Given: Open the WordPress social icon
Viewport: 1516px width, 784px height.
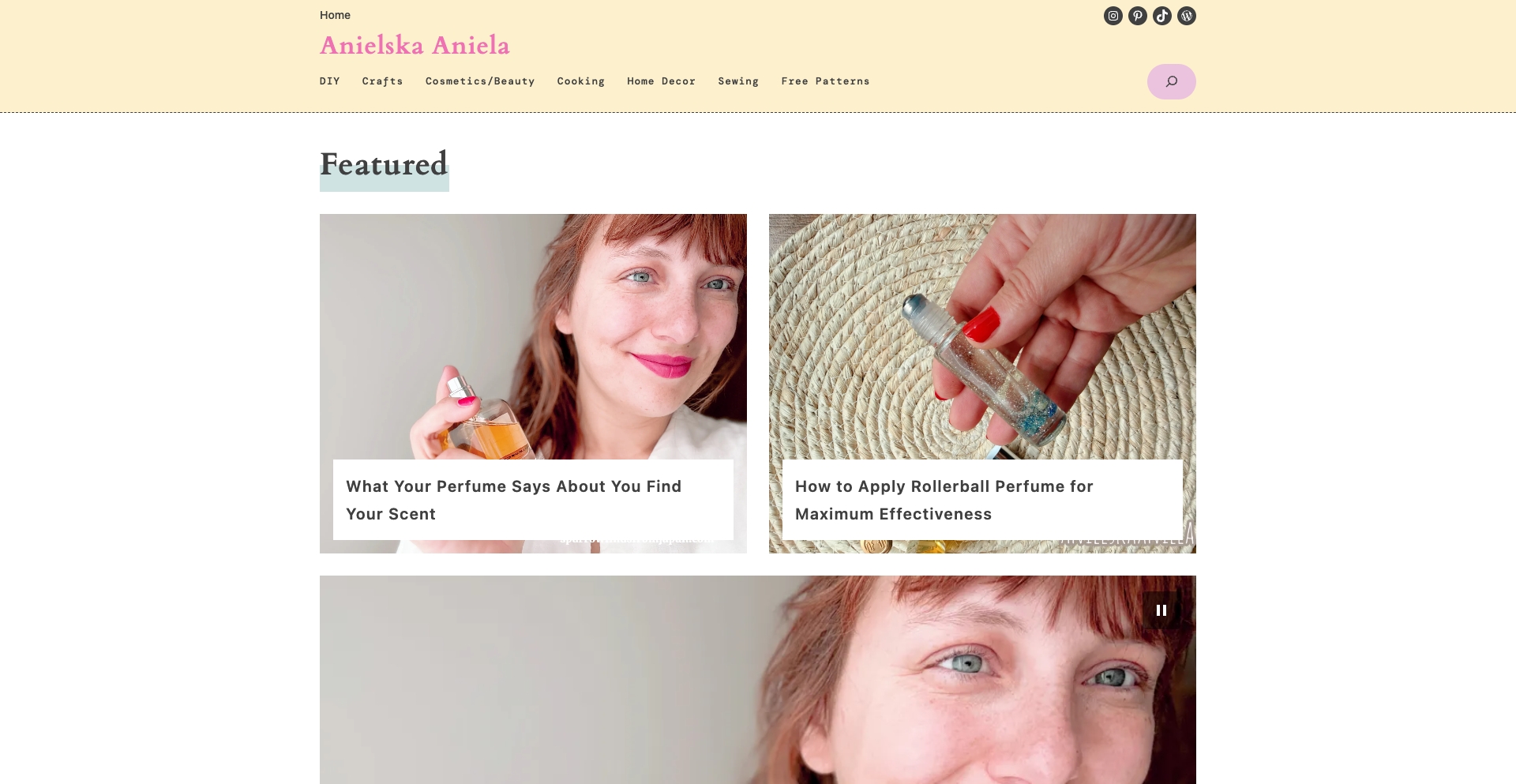Looking at the screenshot, I should pyautogui.click(x=1186, y=15).
